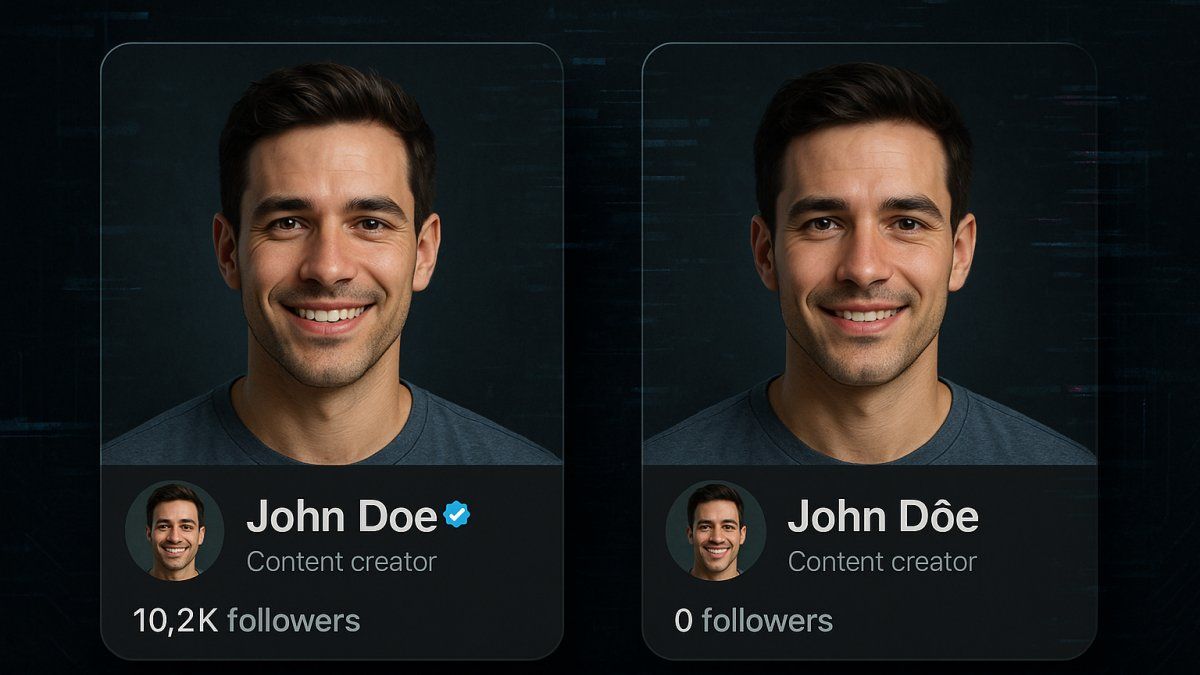Open the John Dôe profile name

[x=883, y=514]
